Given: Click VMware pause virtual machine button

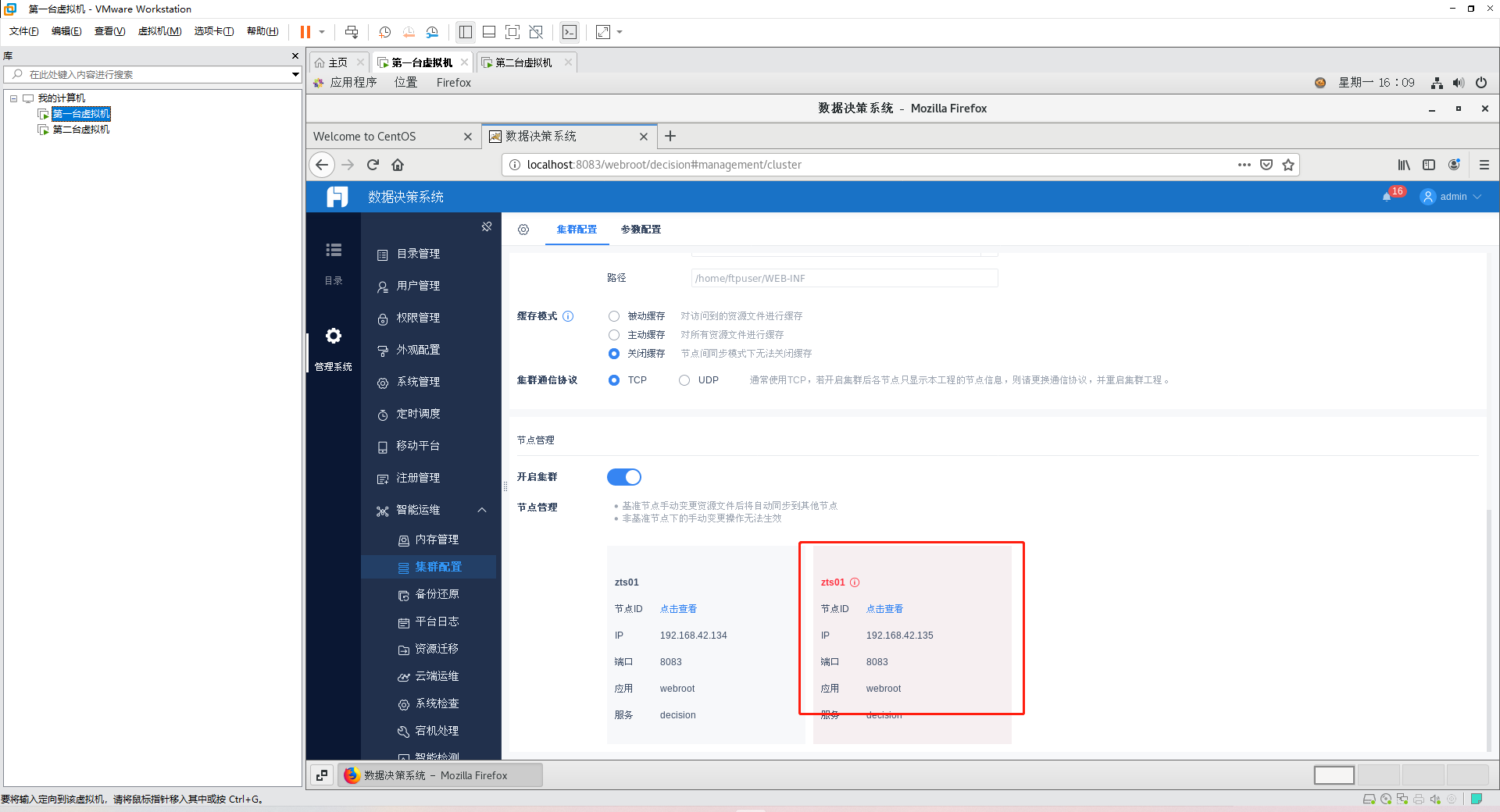Looking at the screenshot, I should 305,32.
